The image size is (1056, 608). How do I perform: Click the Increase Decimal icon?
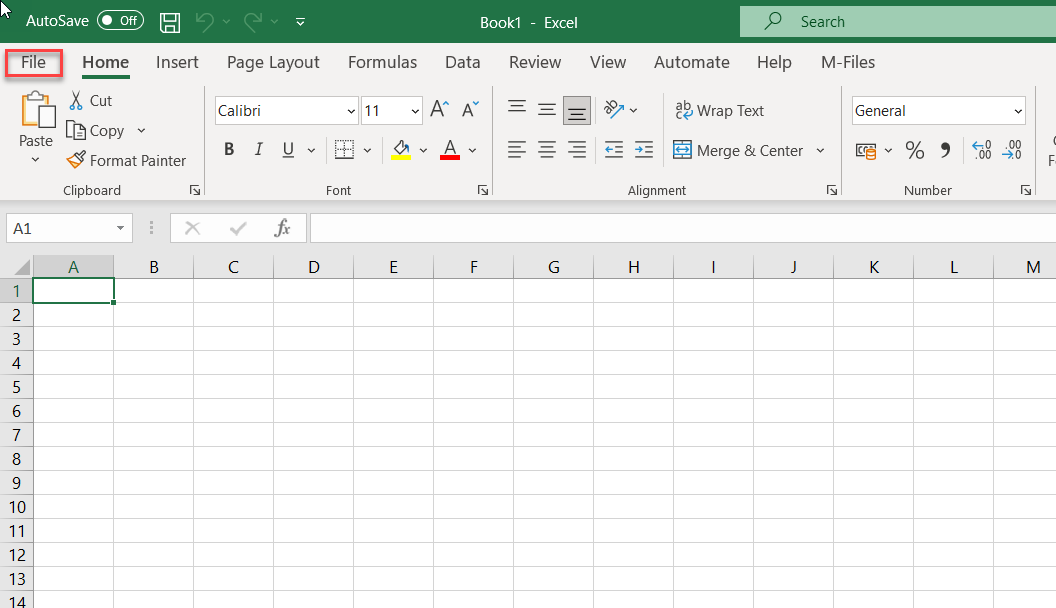point(981,150)
